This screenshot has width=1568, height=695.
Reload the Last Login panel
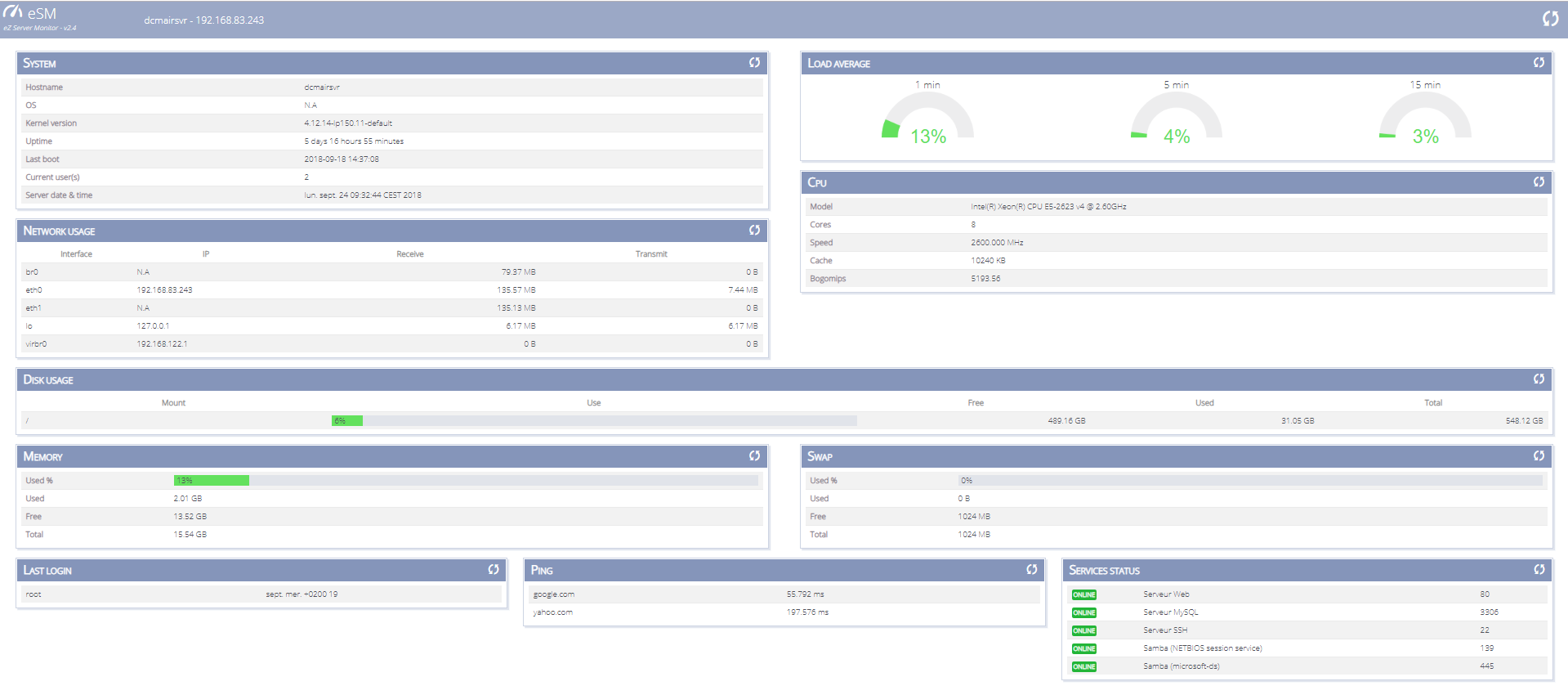point(494,570)
